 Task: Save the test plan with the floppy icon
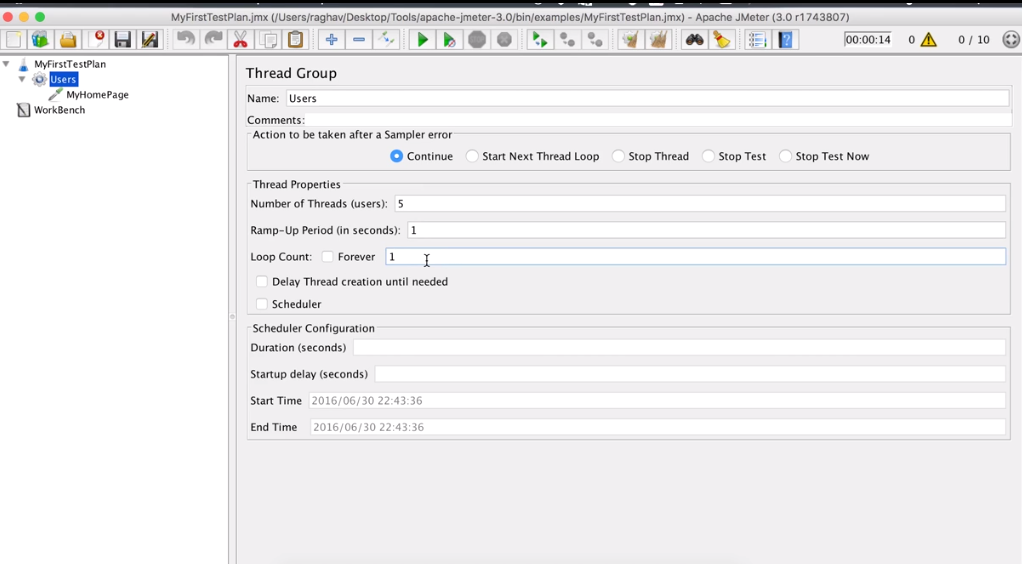[123, 40]
